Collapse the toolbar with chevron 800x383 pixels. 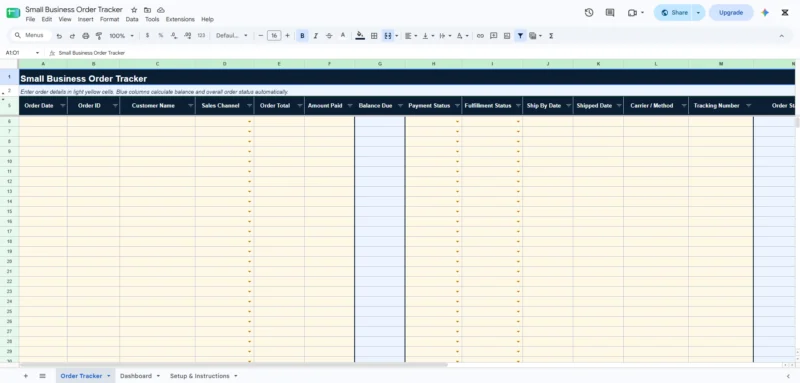[x=781, y=36]
